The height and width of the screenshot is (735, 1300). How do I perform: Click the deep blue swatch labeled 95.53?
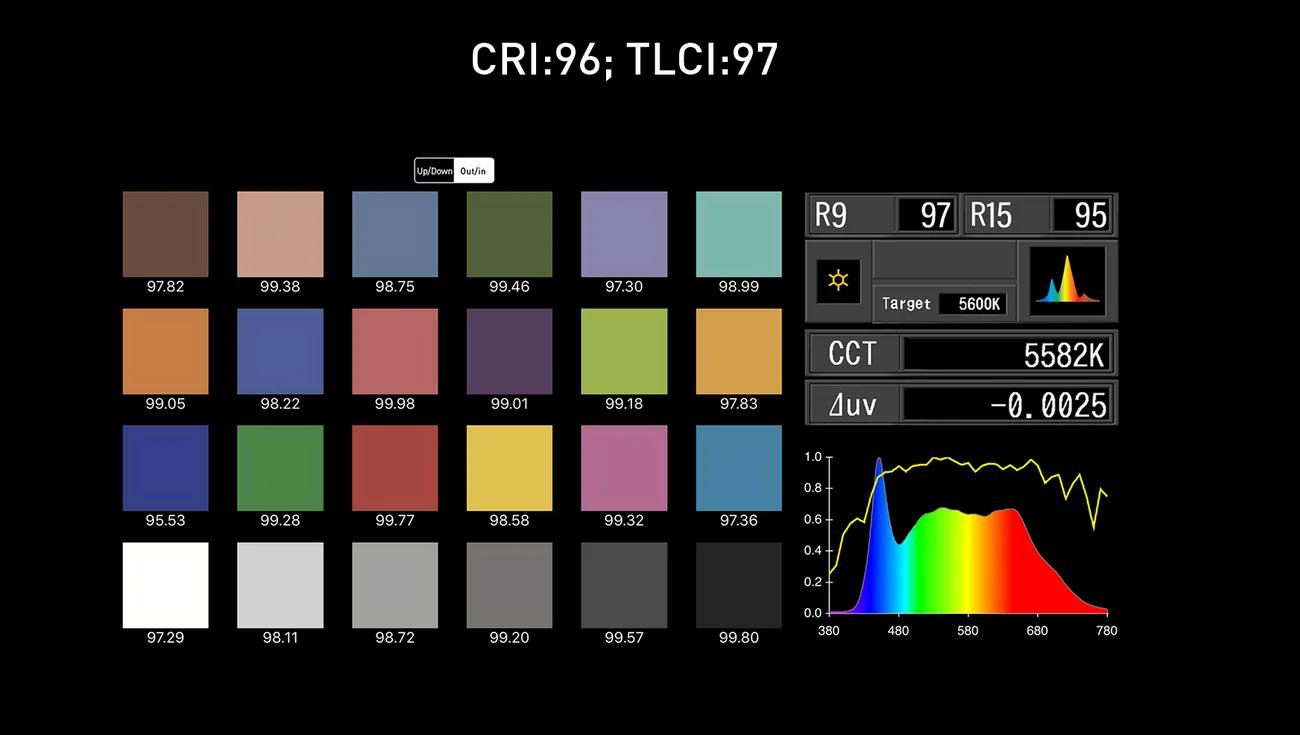165,468
